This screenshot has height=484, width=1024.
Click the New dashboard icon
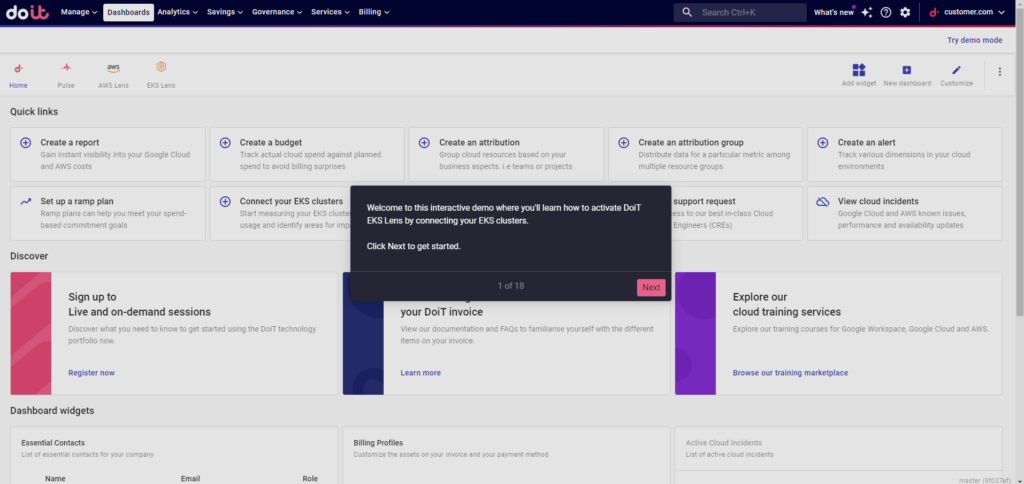907,71
